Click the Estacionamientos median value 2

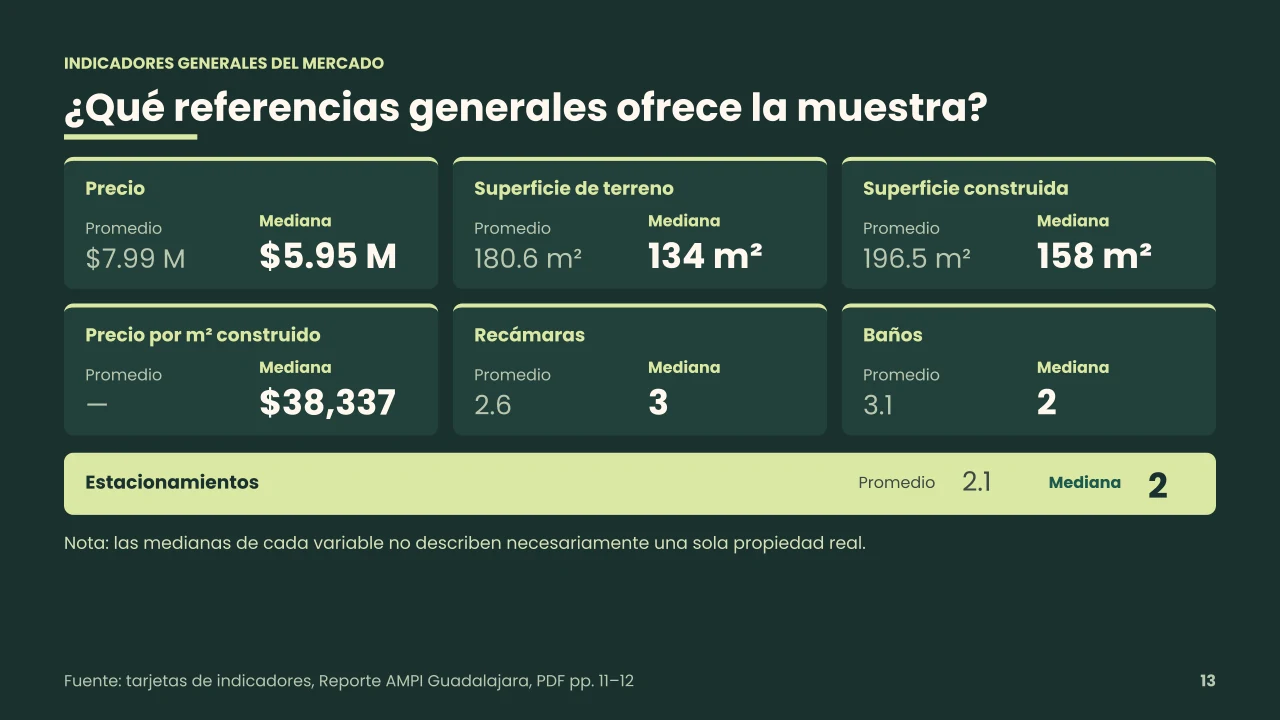tap(1158, 485)
